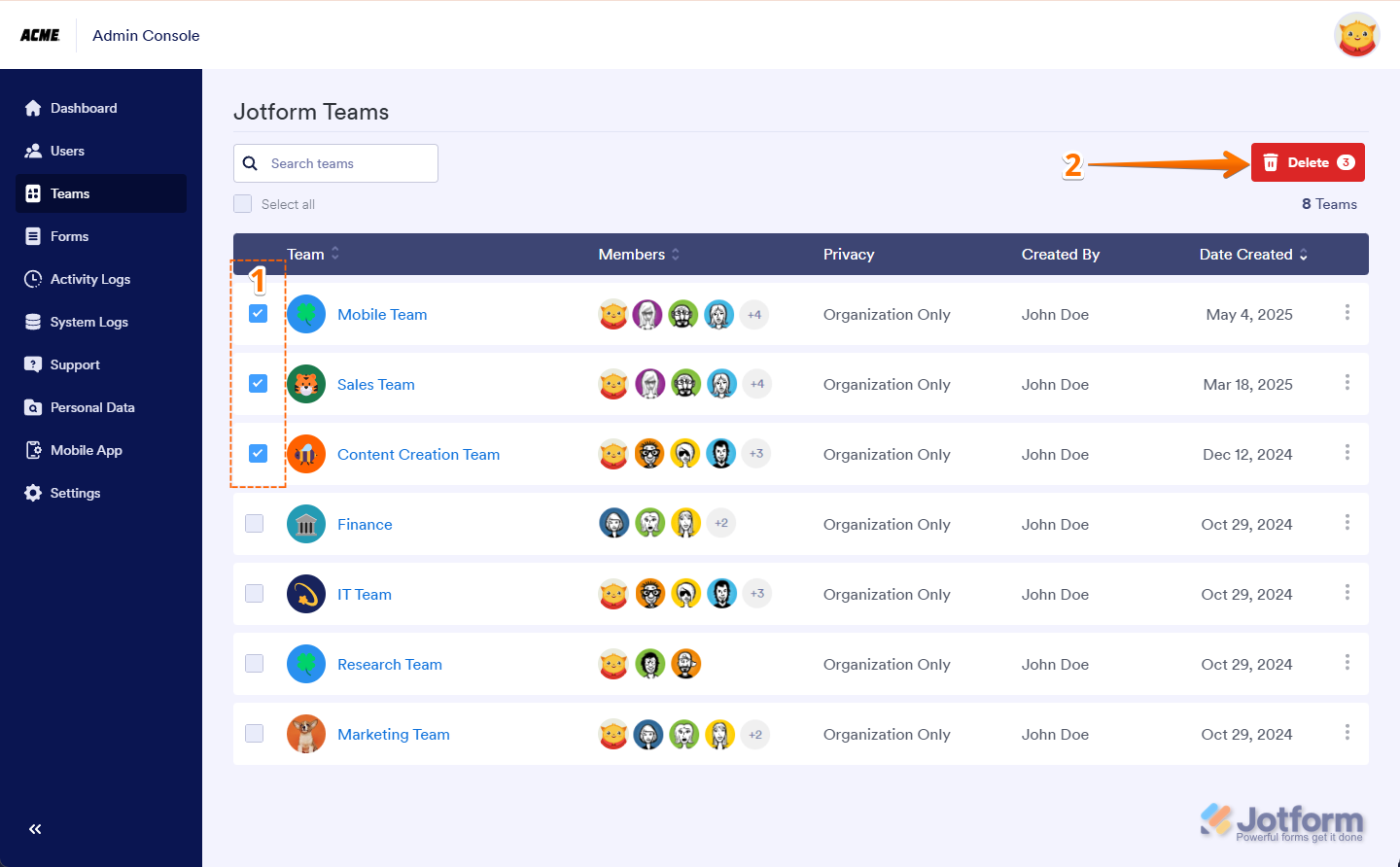Click the Support question icon

click(x=33, y=364)
